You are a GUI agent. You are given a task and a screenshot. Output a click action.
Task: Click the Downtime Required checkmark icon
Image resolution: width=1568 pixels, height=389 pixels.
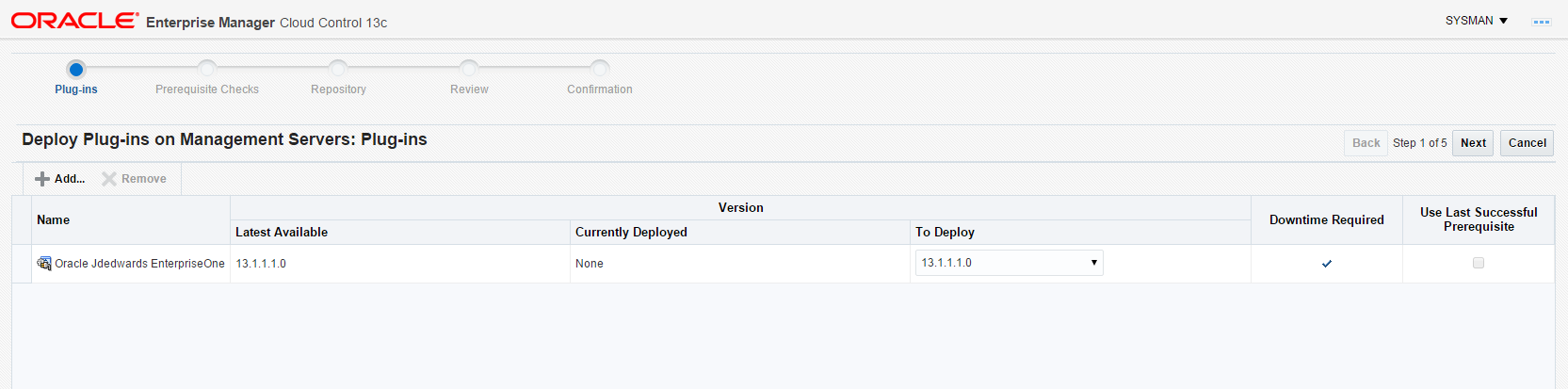(1327, 264)
